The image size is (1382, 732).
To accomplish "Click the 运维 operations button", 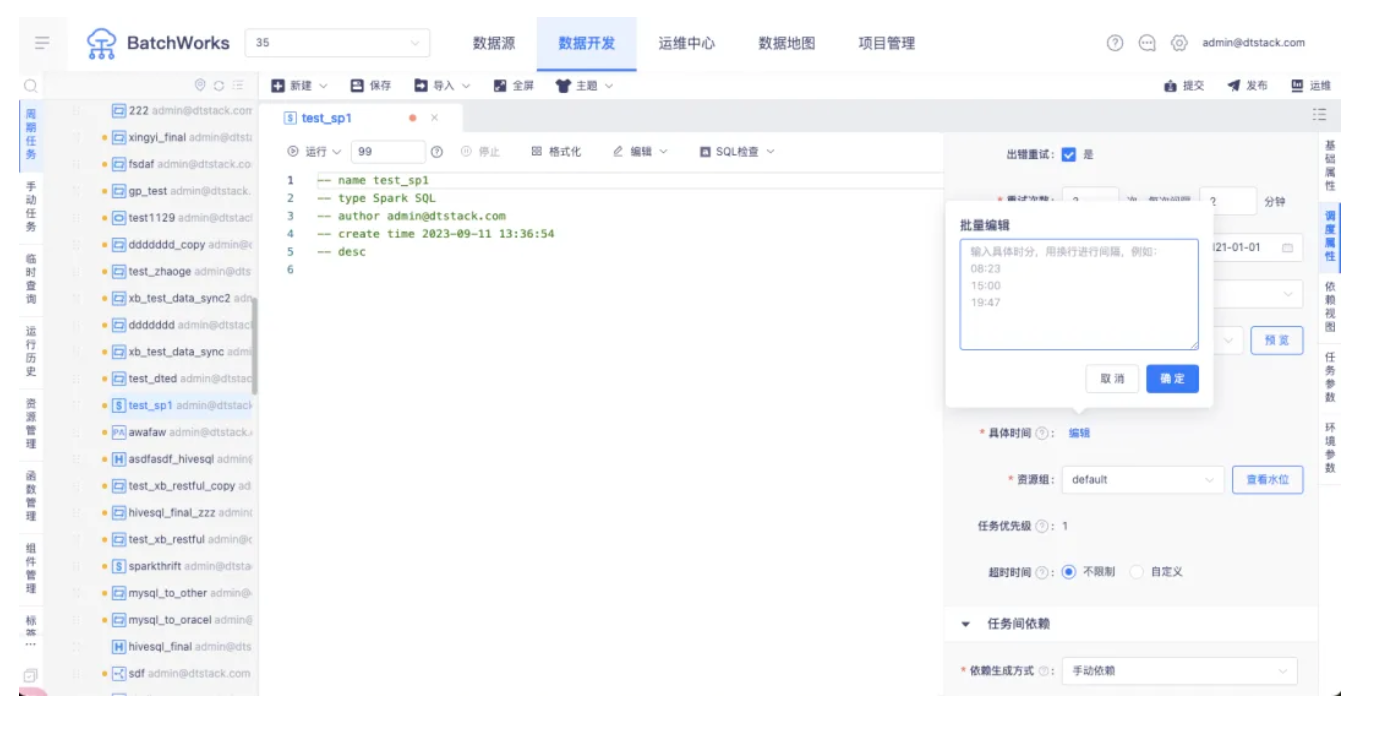I will tap(1311, 86).
